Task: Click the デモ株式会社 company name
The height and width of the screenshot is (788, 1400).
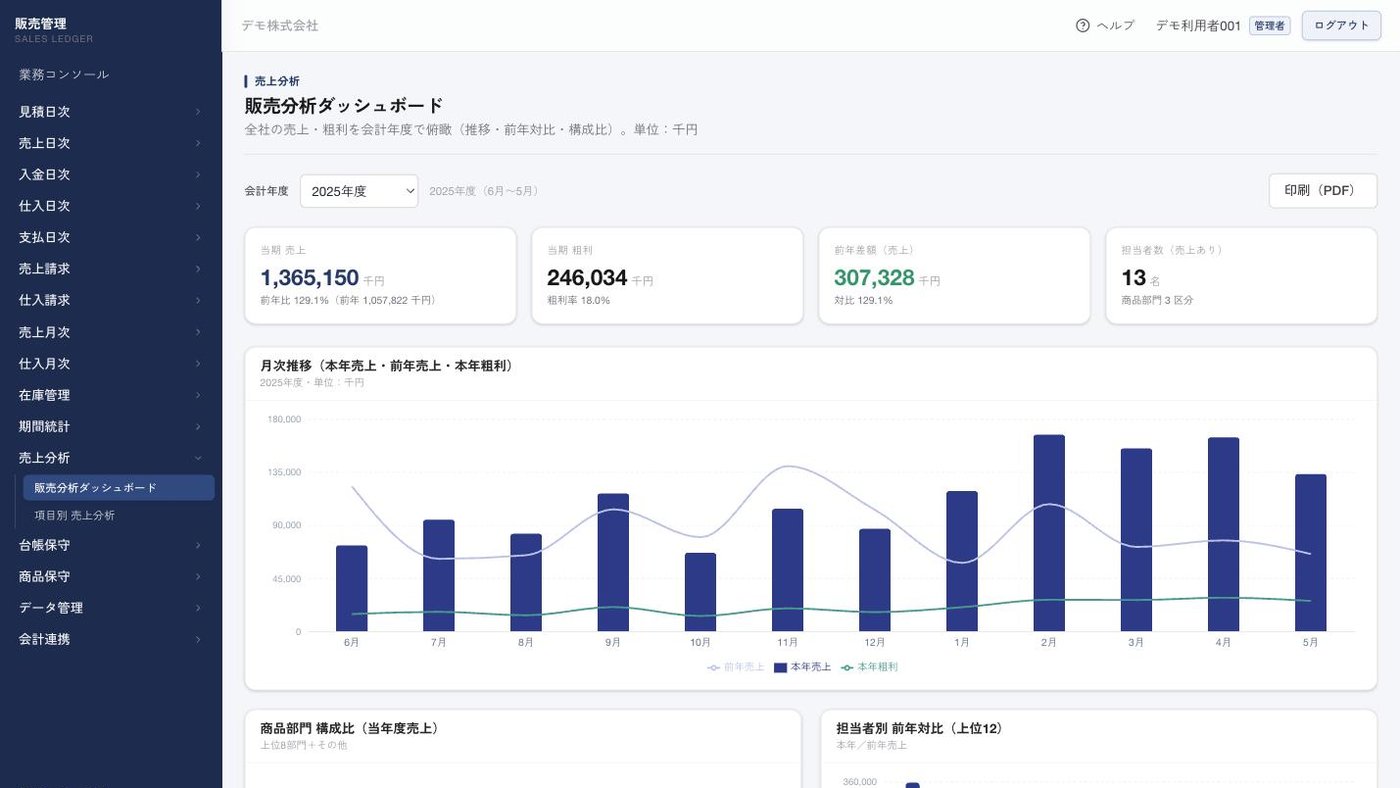Action: (x=280, y=26)
